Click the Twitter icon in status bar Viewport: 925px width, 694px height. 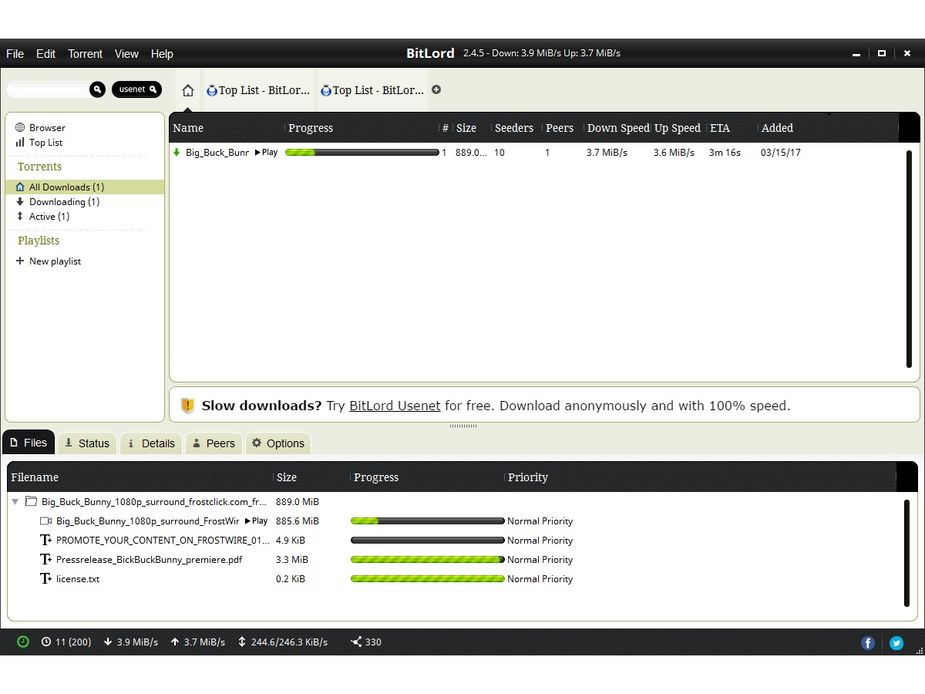pyautogui.click(x=896, y=643)
